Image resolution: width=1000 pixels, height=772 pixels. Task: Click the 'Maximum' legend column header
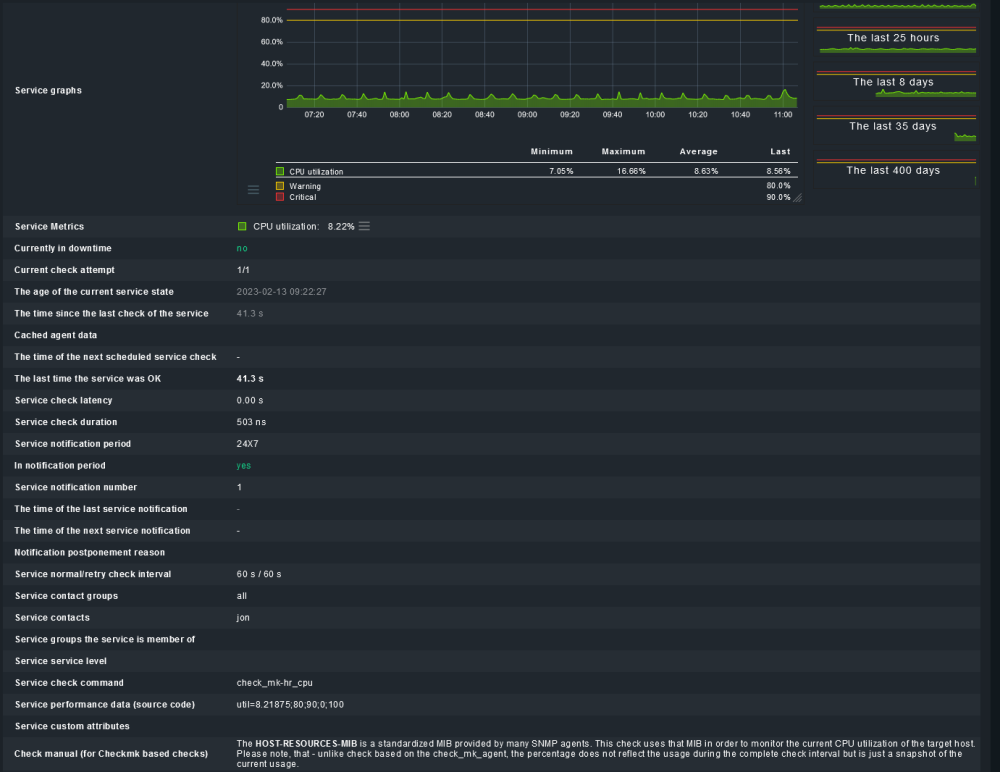pyautogui.click(x=623, y=151)
